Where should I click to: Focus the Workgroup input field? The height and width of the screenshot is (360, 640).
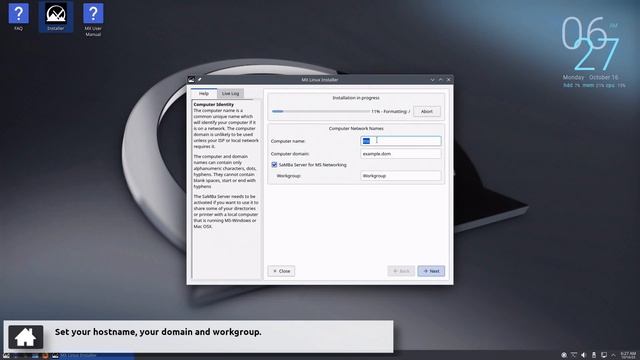click(x=401, y=176)
